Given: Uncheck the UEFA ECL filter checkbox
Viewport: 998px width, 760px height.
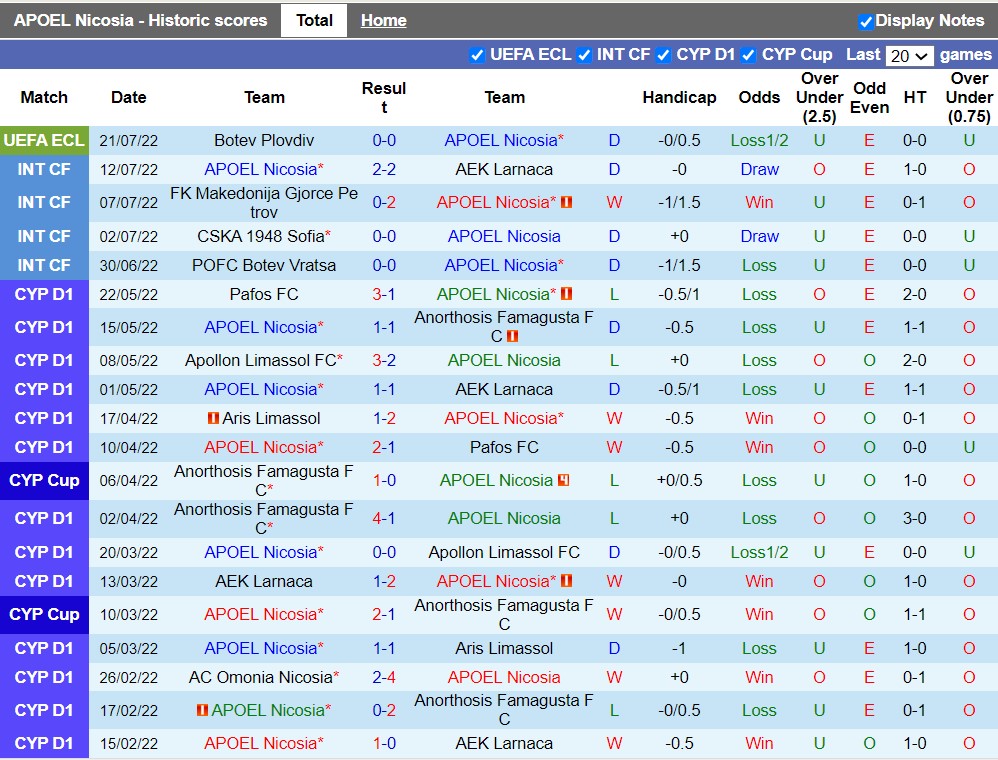Looking at the screenshot, I should [477, 55].
